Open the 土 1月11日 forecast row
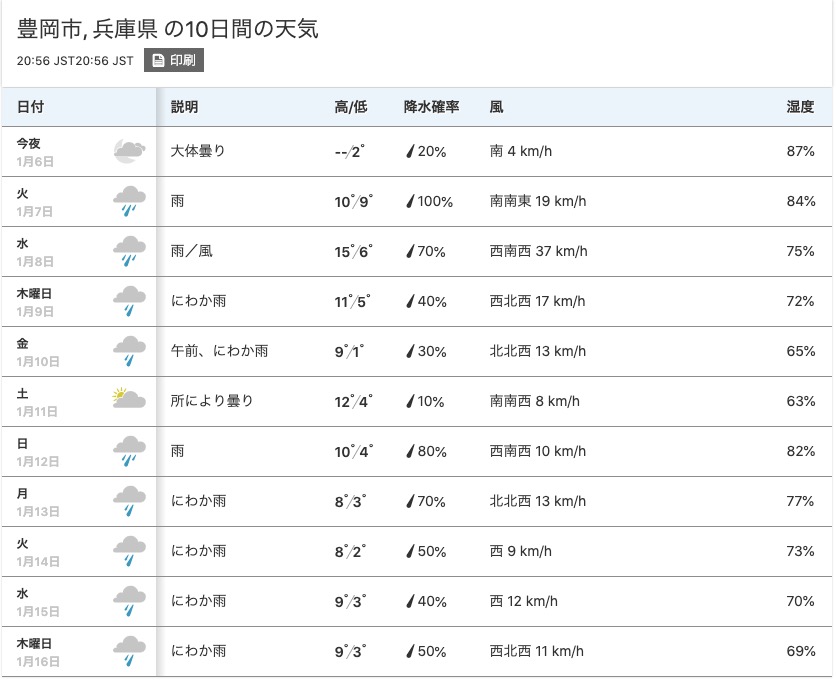The height and width of the screenshot is (681, 836). (417, 402)
